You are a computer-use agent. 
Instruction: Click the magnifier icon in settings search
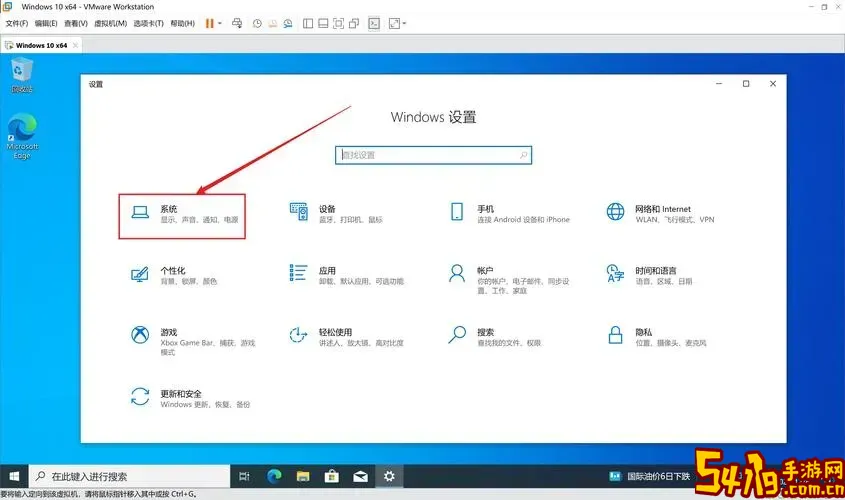[x=523, y=155]
